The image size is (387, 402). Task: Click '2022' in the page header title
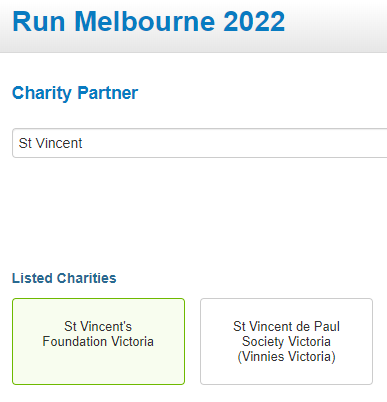254,22
